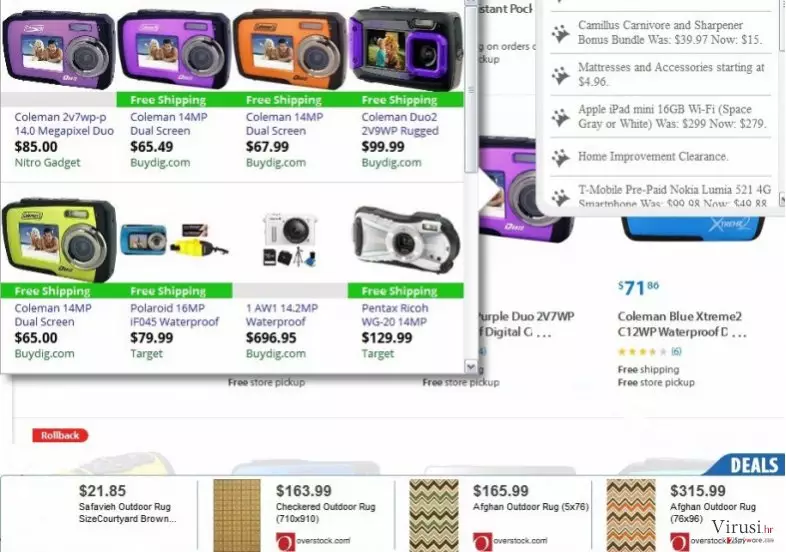Click the Checkered Outdoor Rug thumbnail
This screenshot has height=552, width=786.
(x=237, y=515)
